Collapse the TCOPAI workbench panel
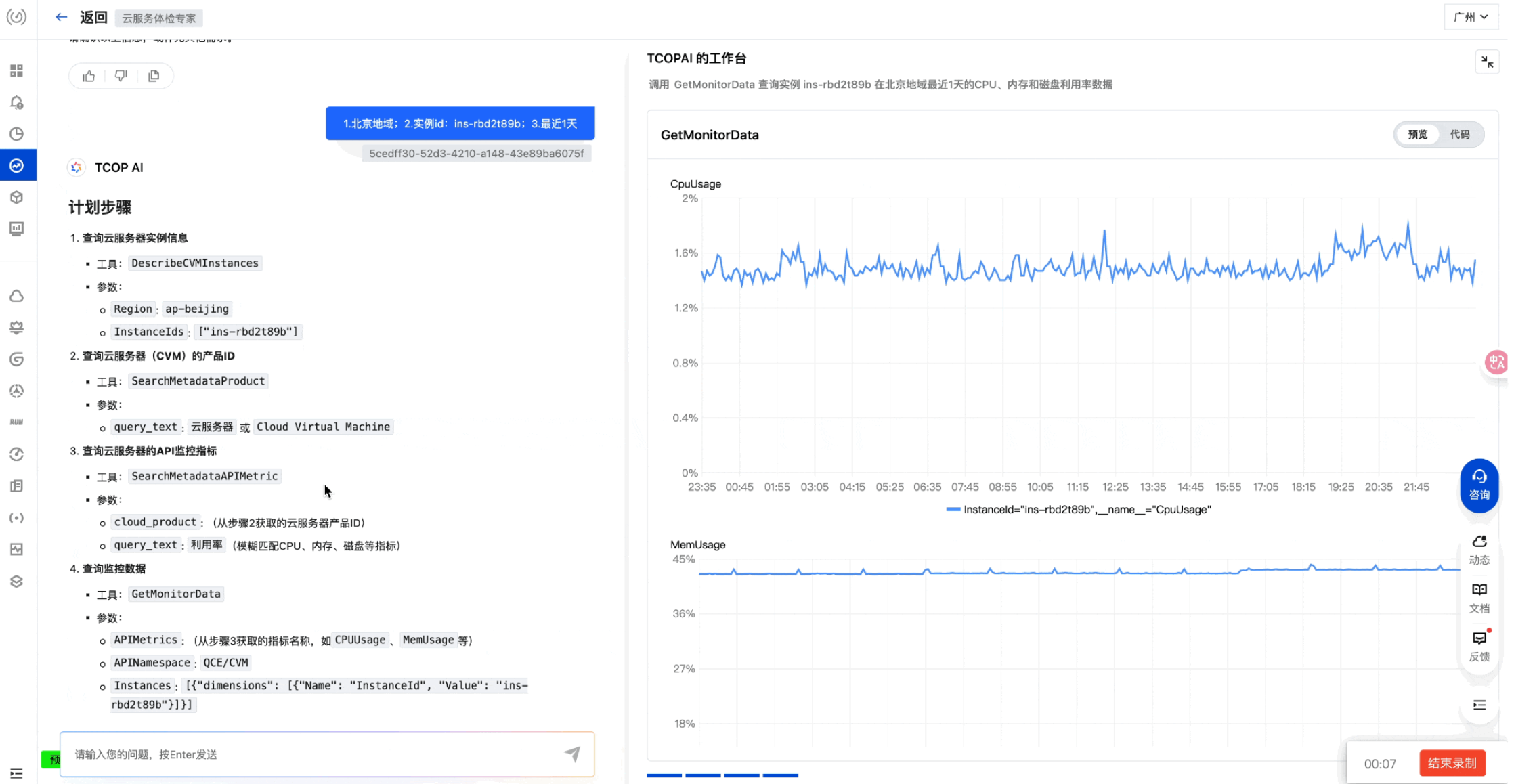 tap(1487, 62)
